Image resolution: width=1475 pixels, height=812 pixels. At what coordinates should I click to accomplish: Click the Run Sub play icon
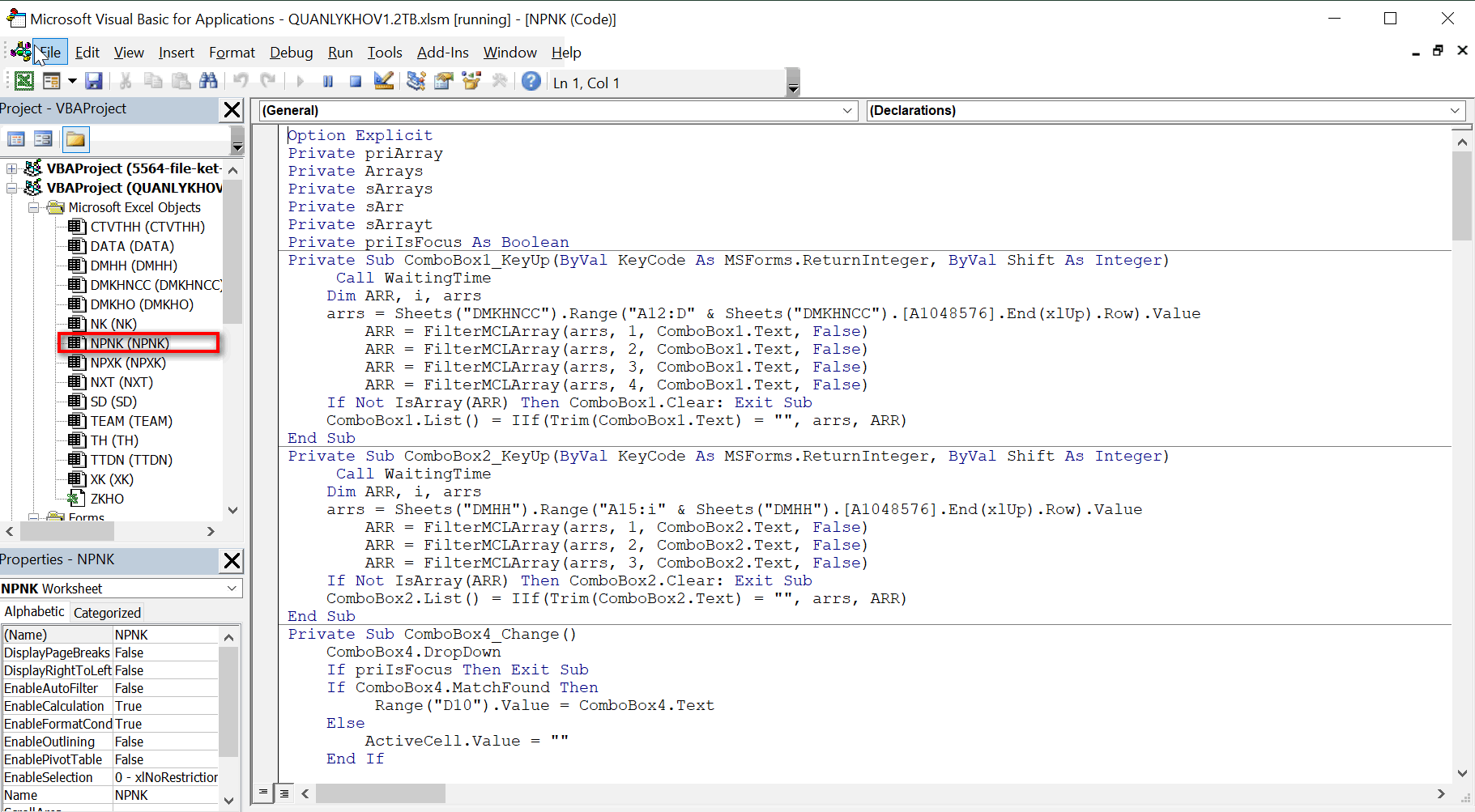pyautogui.click(x=300, y=81)
